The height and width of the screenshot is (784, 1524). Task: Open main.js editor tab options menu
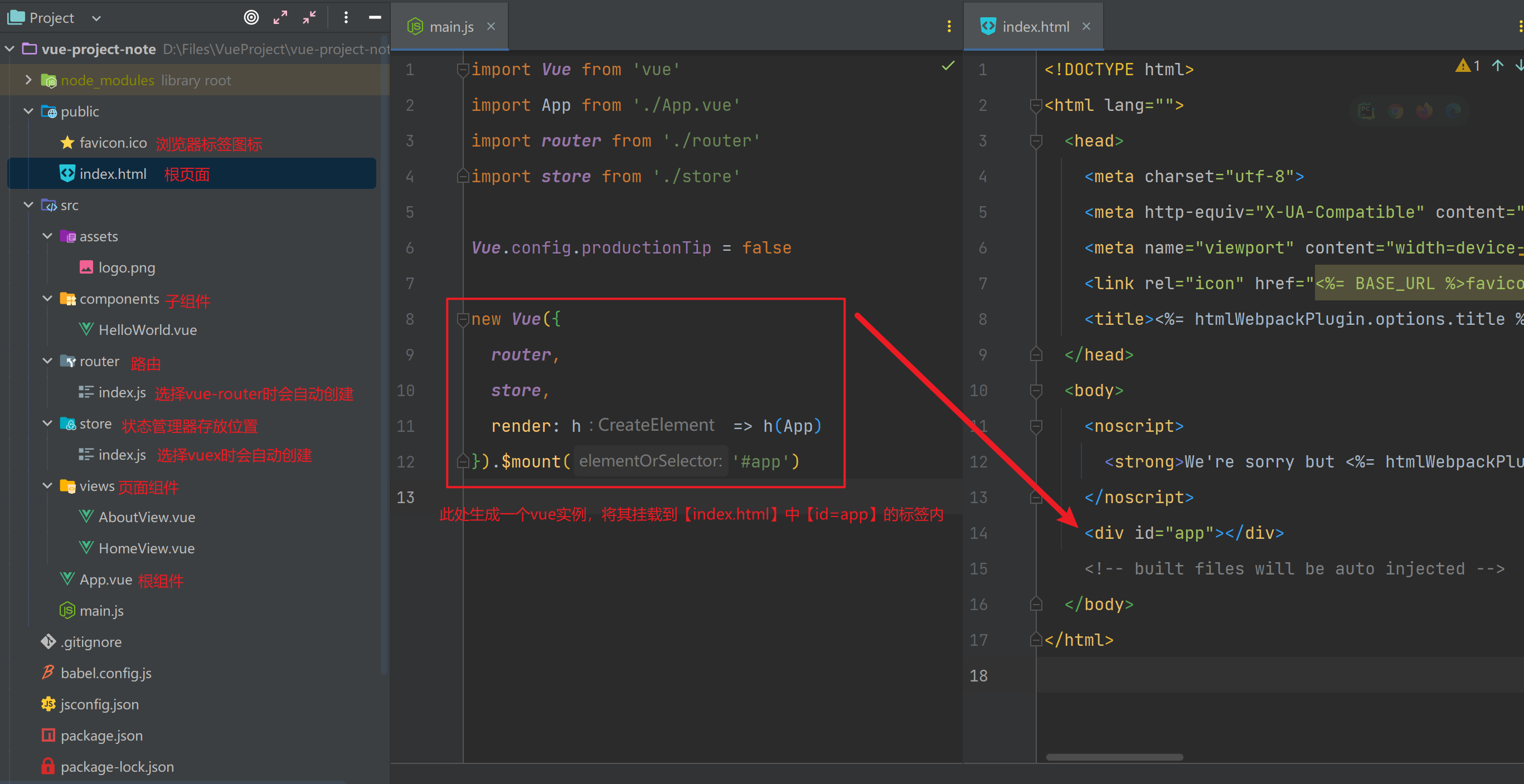click(x=949, y=27)
